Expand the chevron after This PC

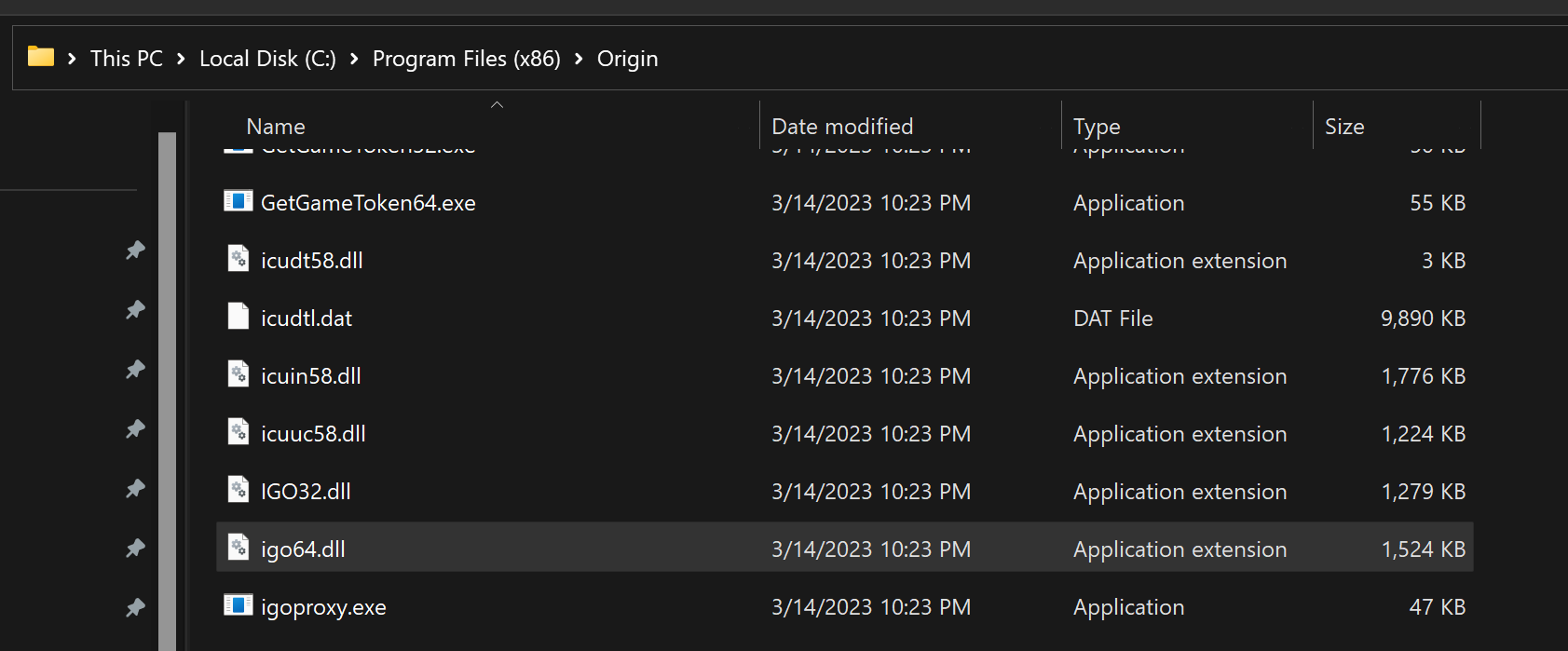point(181,59)
